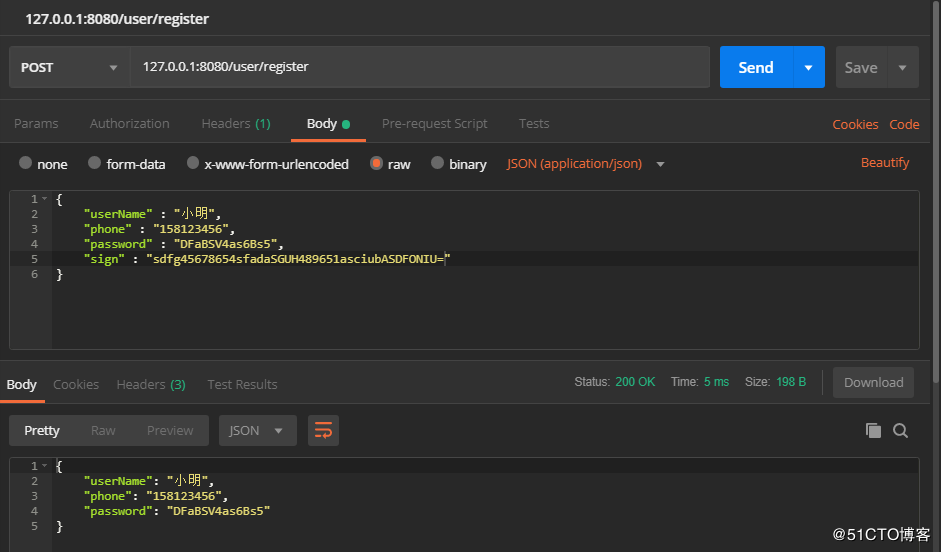Click the Beautify link
The height and width of the screenshot is (552, 941).
[x=885, y=162]
